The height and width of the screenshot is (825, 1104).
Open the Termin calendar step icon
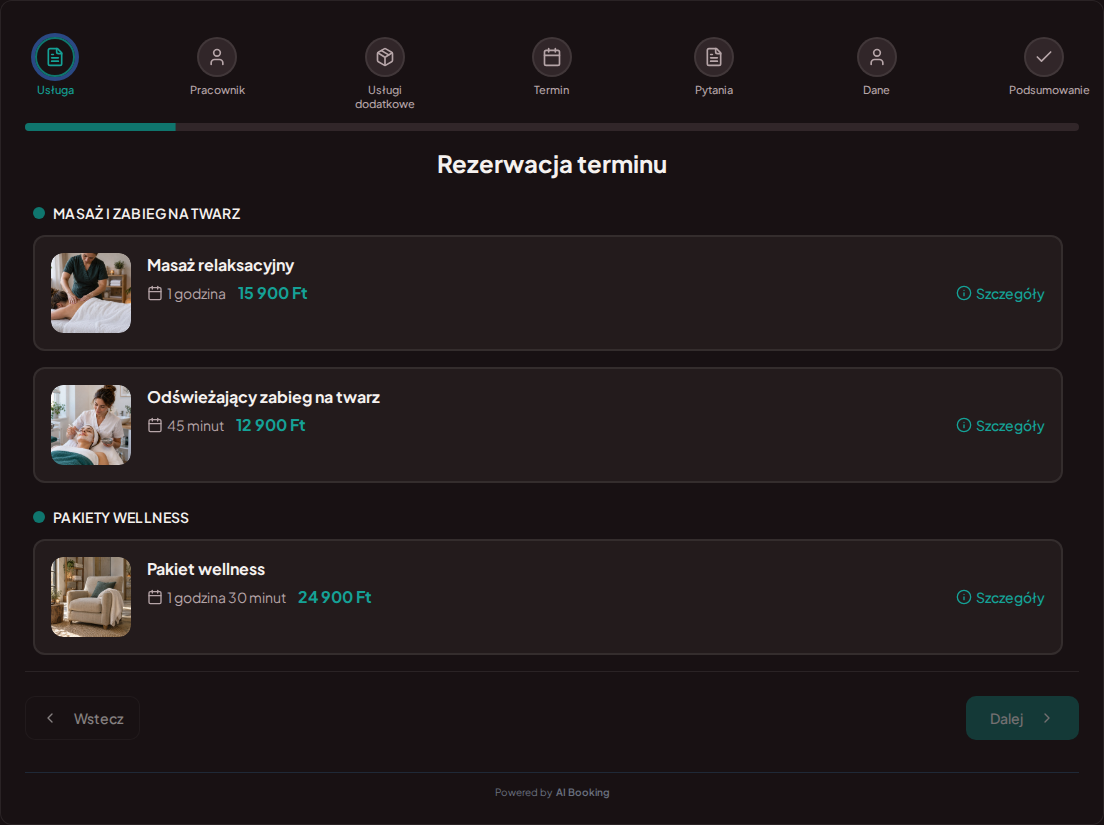551,57
